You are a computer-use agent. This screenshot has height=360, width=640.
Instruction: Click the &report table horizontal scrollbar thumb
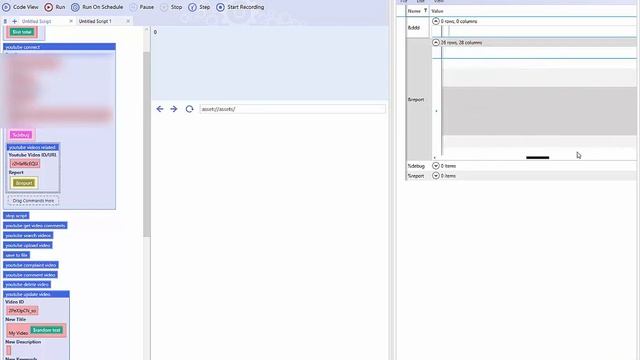point(538,158)
